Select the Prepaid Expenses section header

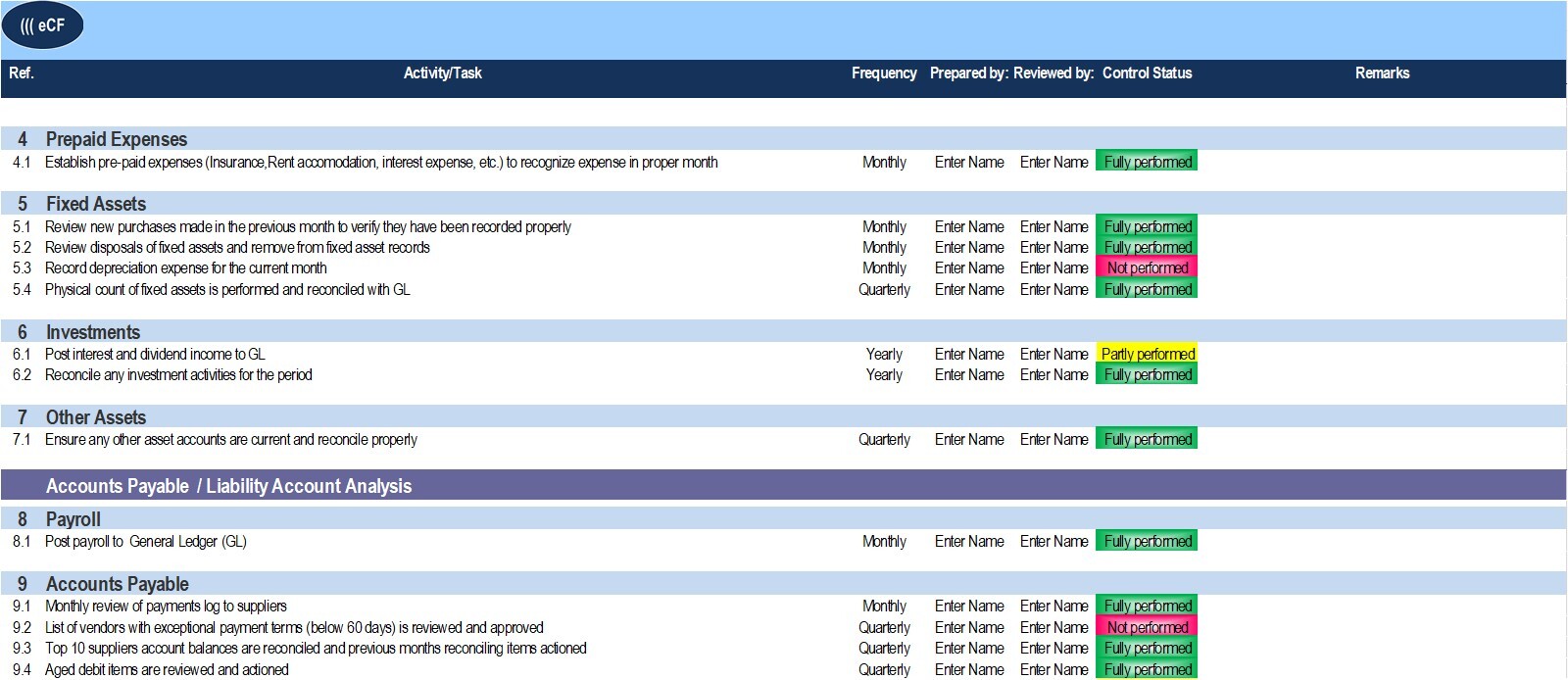point(116,139)
